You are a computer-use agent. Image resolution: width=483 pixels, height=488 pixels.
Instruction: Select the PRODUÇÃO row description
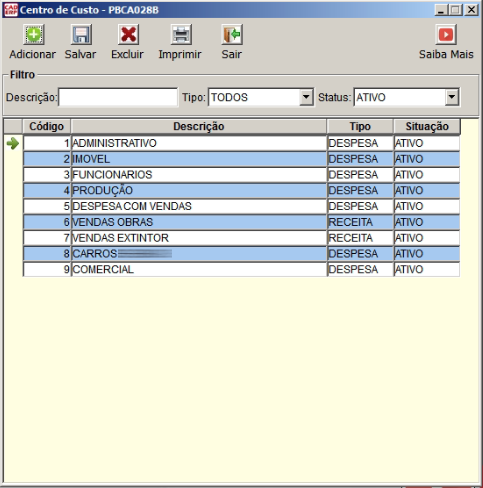pos(199,190)
